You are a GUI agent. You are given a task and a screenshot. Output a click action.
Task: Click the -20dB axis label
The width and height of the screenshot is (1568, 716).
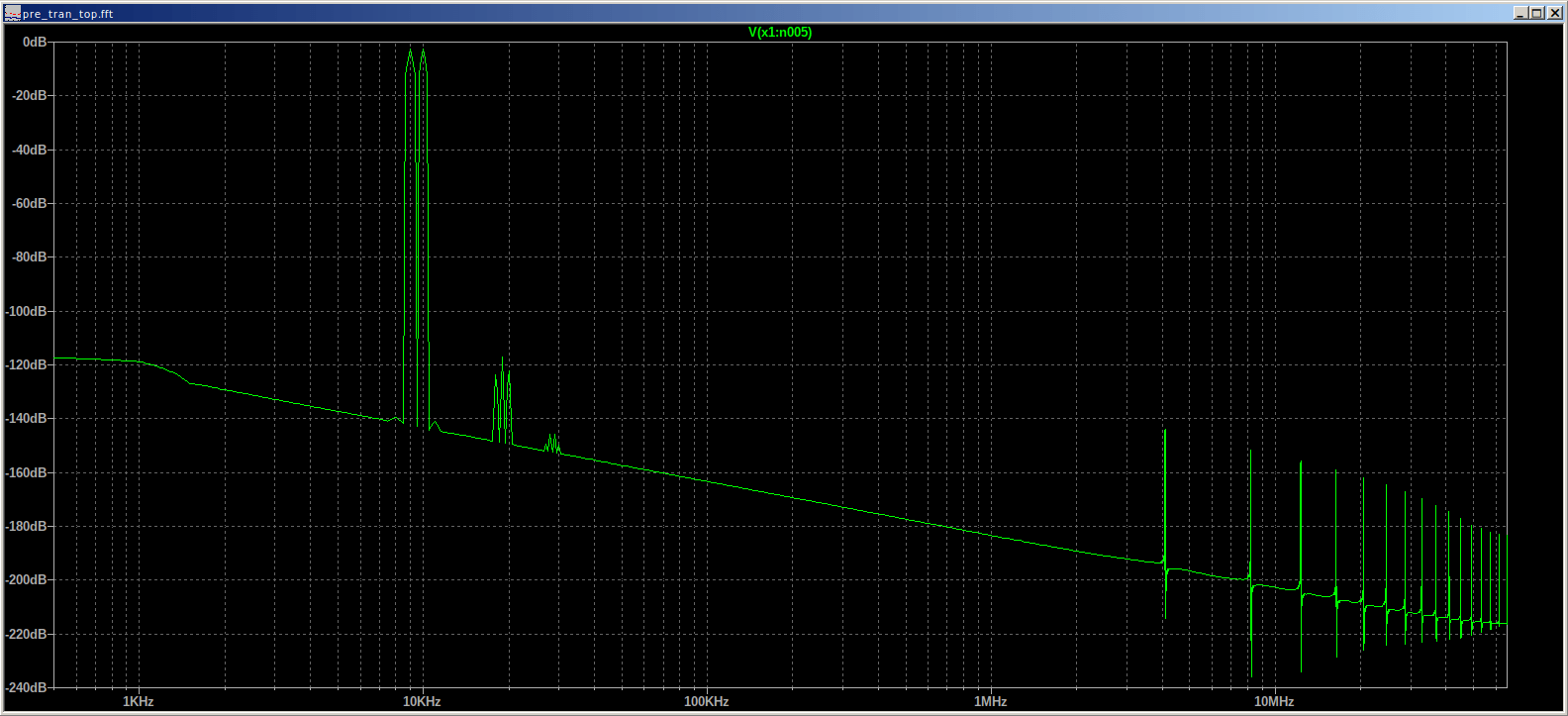tap(29, 96)
